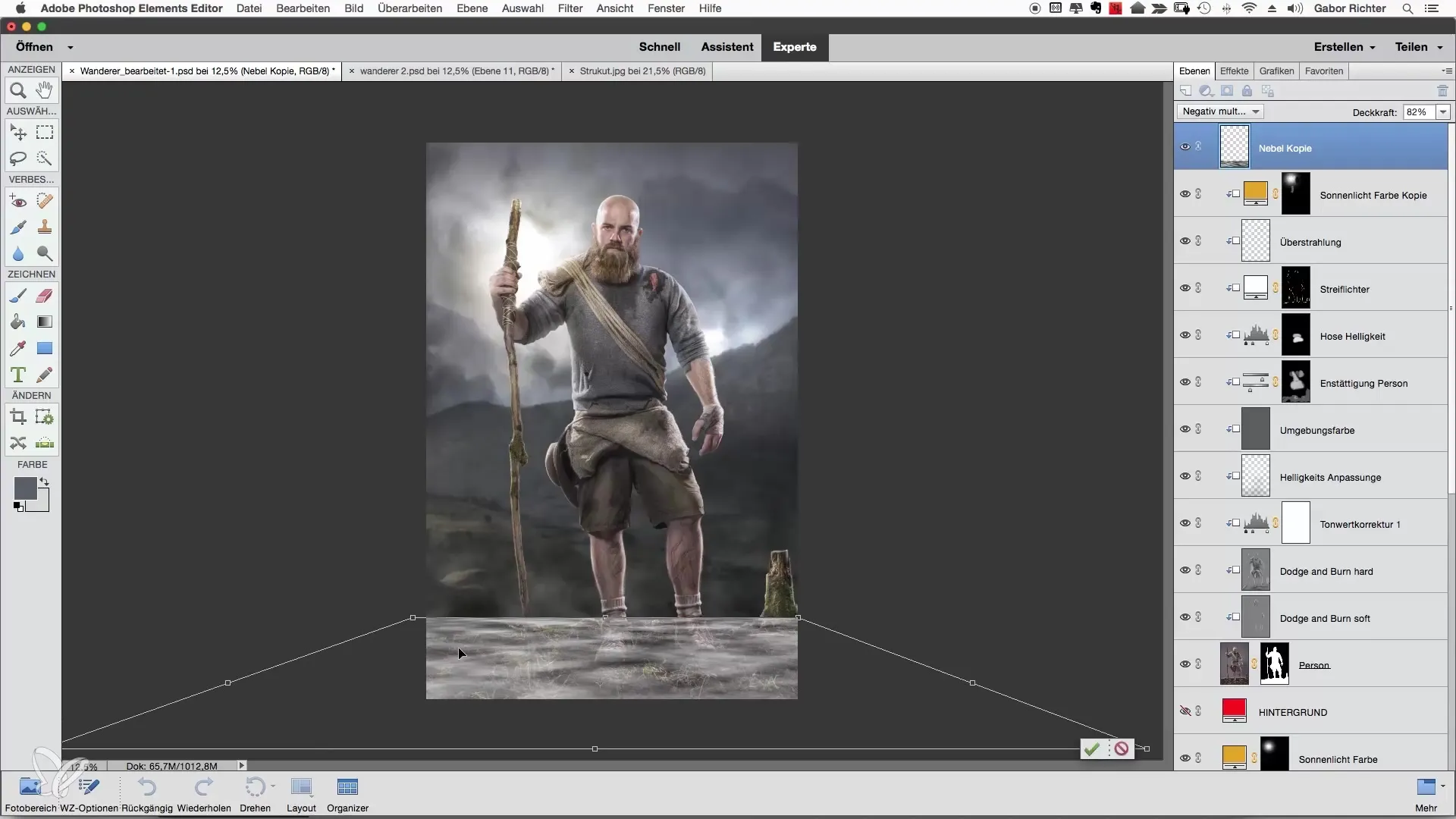Select the Color Picker eyedropper tool
Screen dimensions: 1456x819
pos(18,348)
